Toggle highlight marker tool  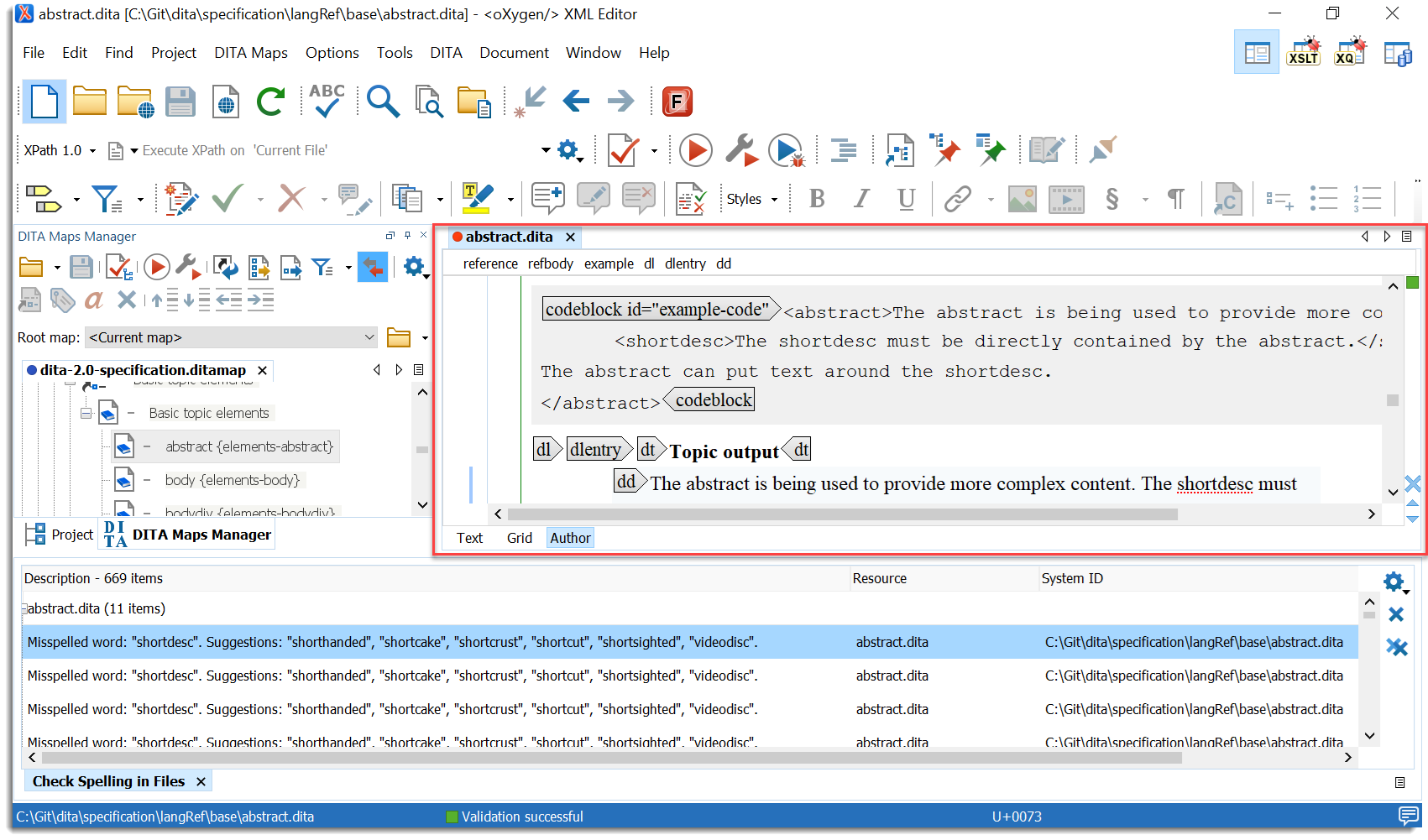pos(478,199)
